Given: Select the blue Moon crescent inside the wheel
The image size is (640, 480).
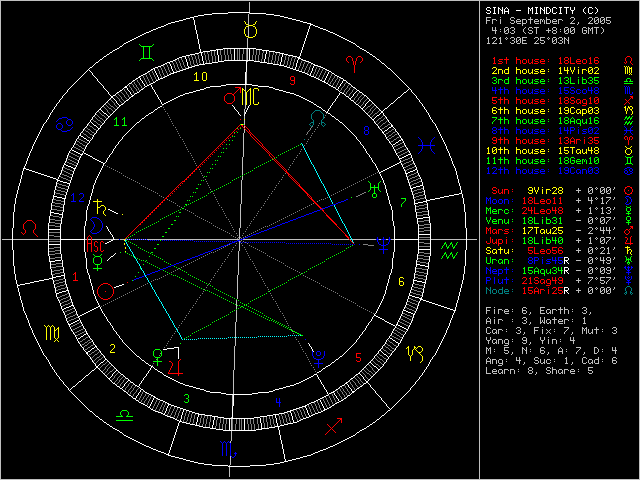Looking at the screenshot, I should [x=96, y=225].
